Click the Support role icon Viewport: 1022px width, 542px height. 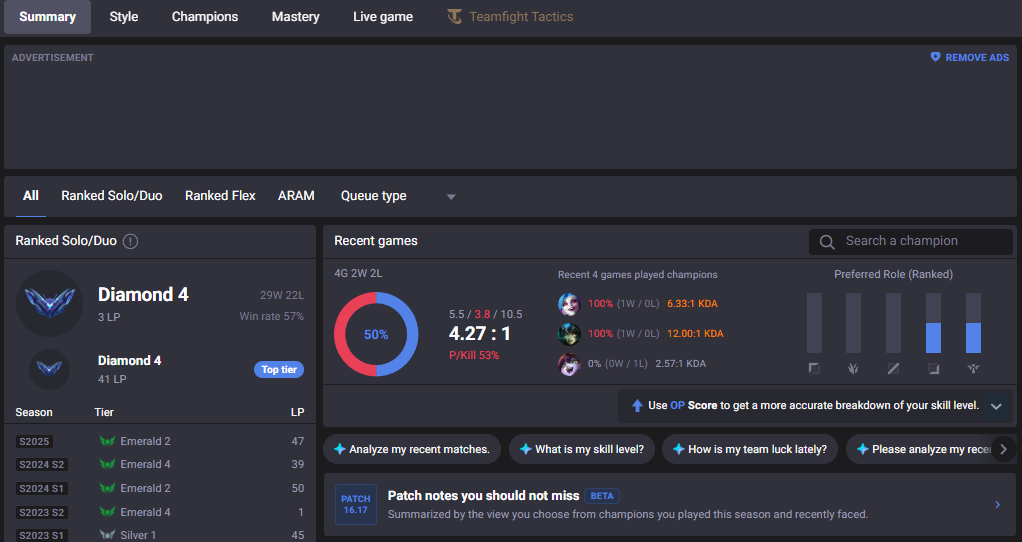coord(973,369)
